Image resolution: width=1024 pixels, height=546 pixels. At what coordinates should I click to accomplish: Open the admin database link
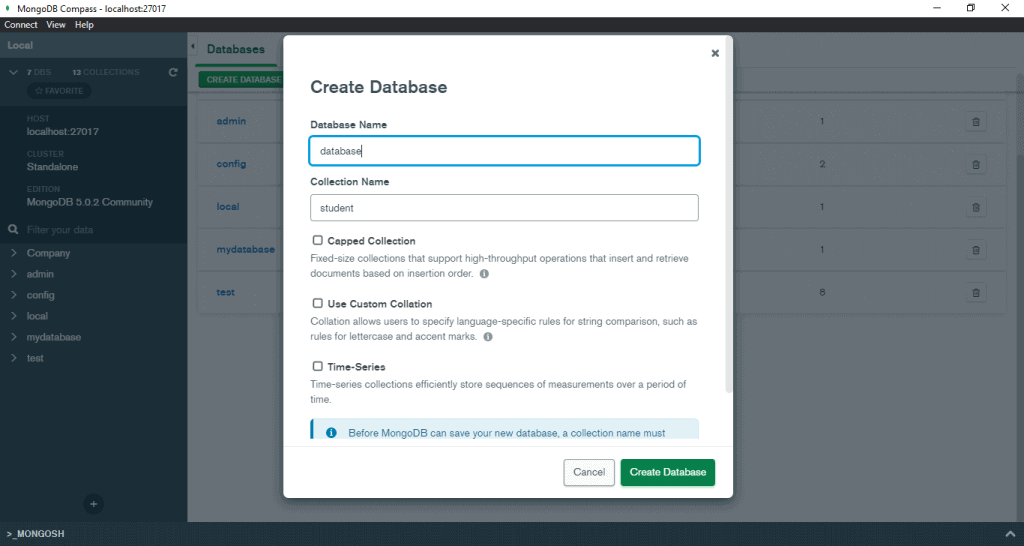tap(231, 121)
